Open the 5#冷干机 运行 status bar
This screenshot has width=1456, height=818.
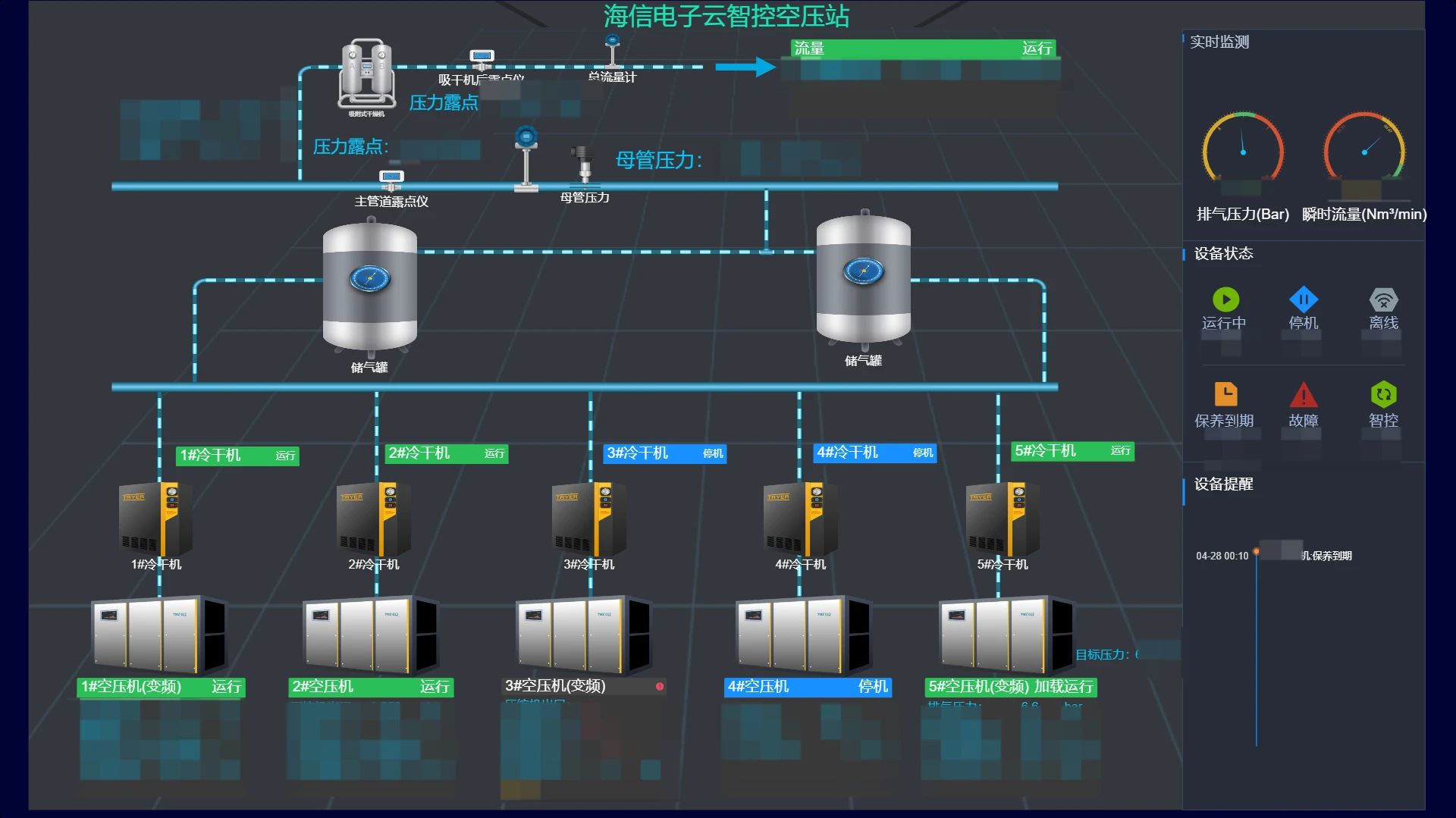coord(1073,451)
